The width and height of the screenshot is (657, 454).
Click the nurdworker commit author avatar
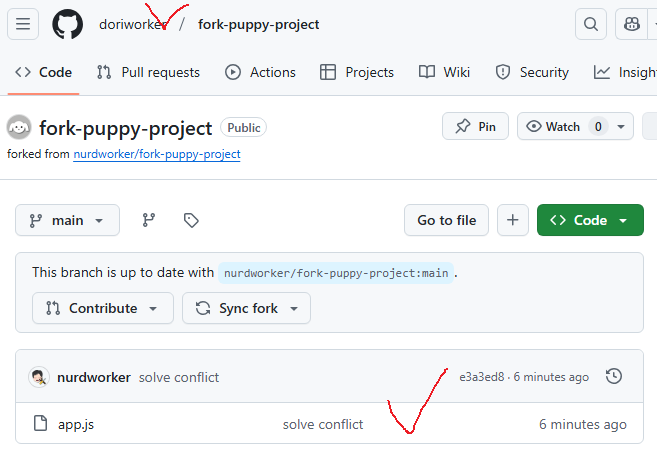click(39, 377)
